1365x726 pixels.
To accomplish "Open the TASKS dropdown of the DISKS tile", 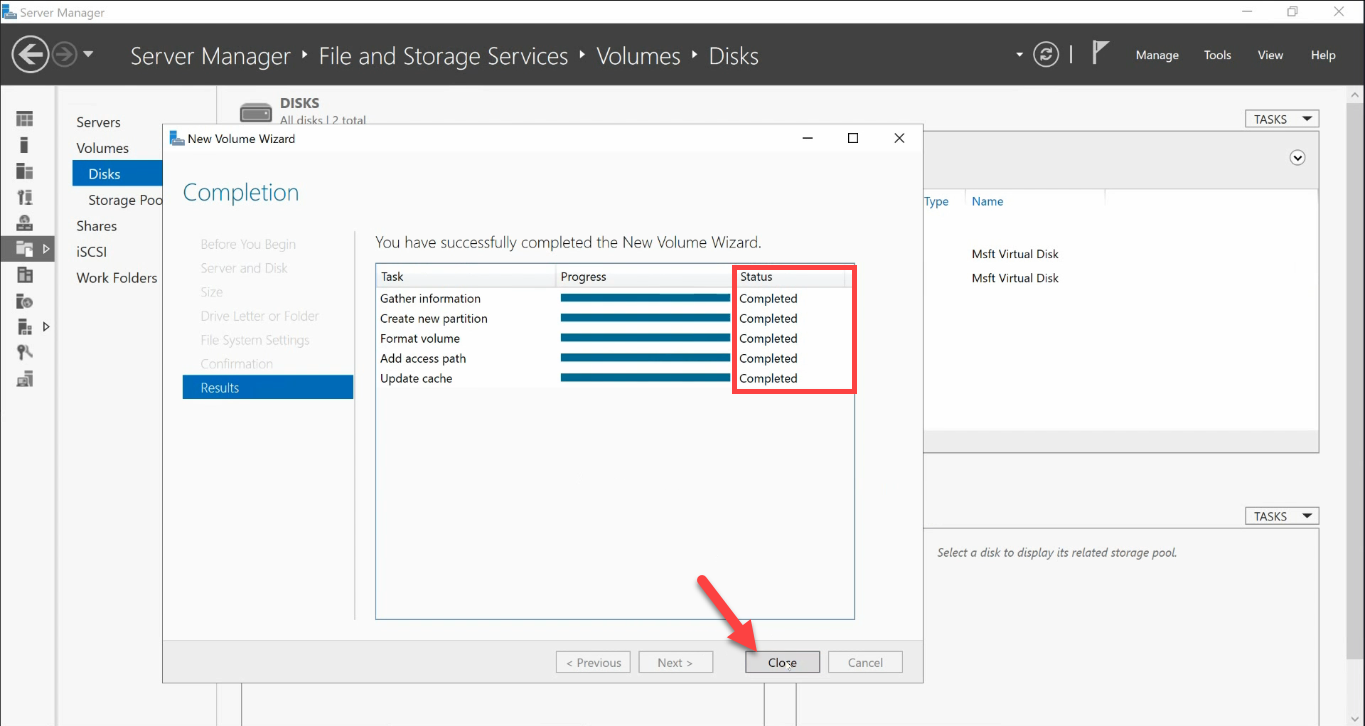I will pos(1282,119).
